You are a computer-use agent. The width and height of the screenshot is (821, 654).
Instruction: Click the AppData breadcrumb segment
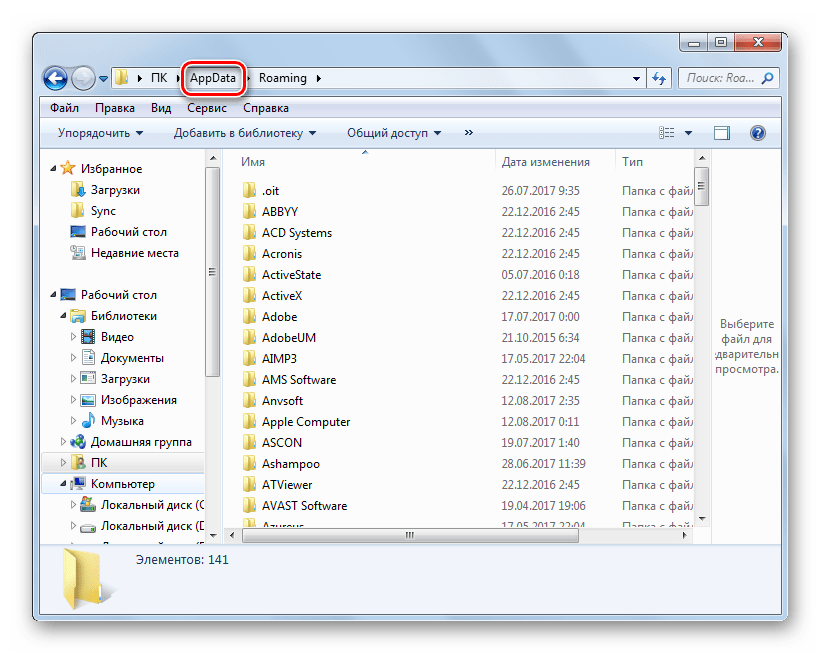tap(213, 78)
